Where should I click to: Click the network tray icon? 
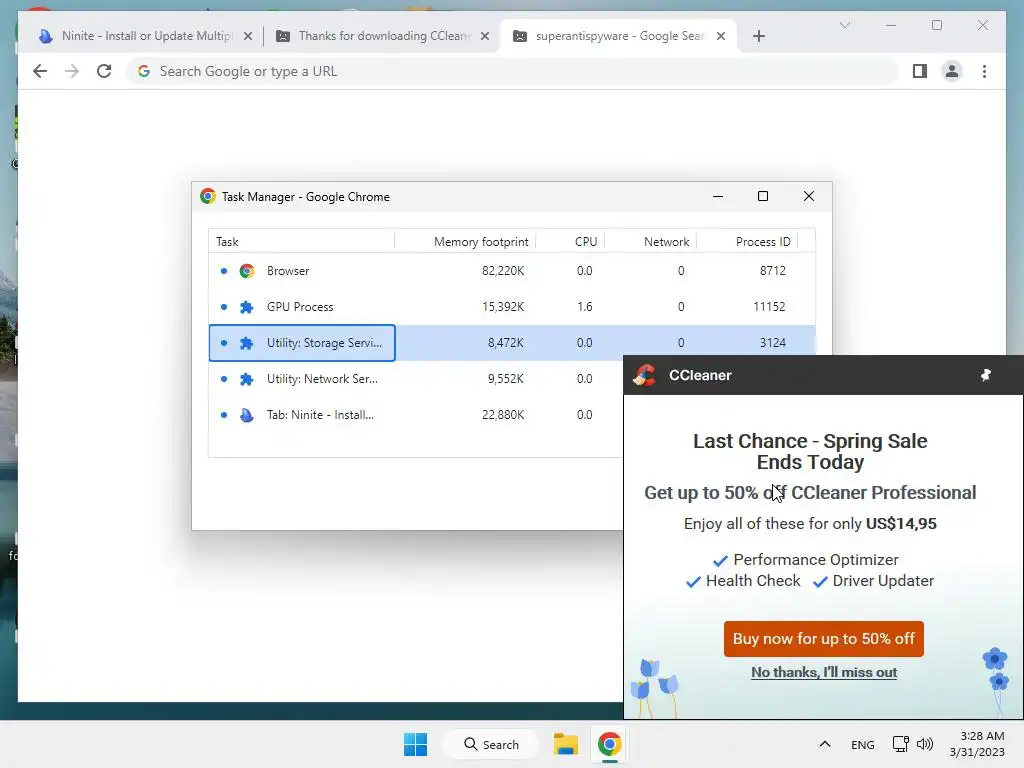pos(901,744)
